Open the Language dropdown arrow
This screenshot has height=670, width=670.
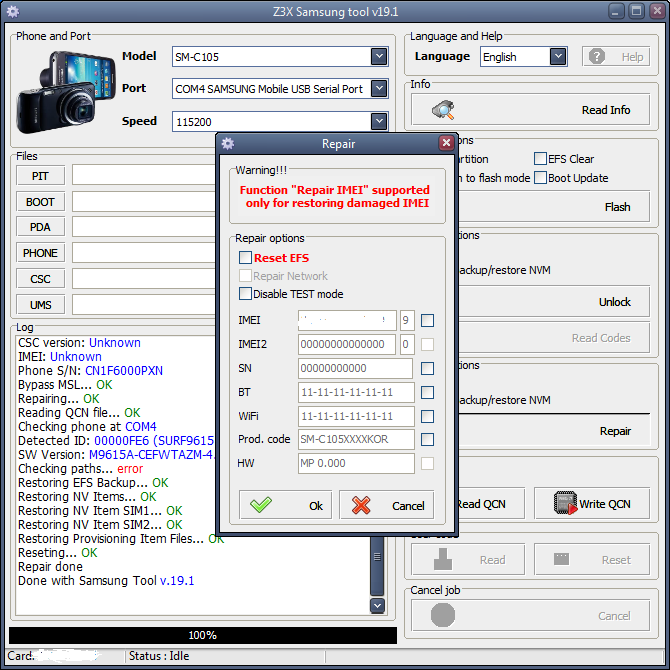[x=558, y=56]
